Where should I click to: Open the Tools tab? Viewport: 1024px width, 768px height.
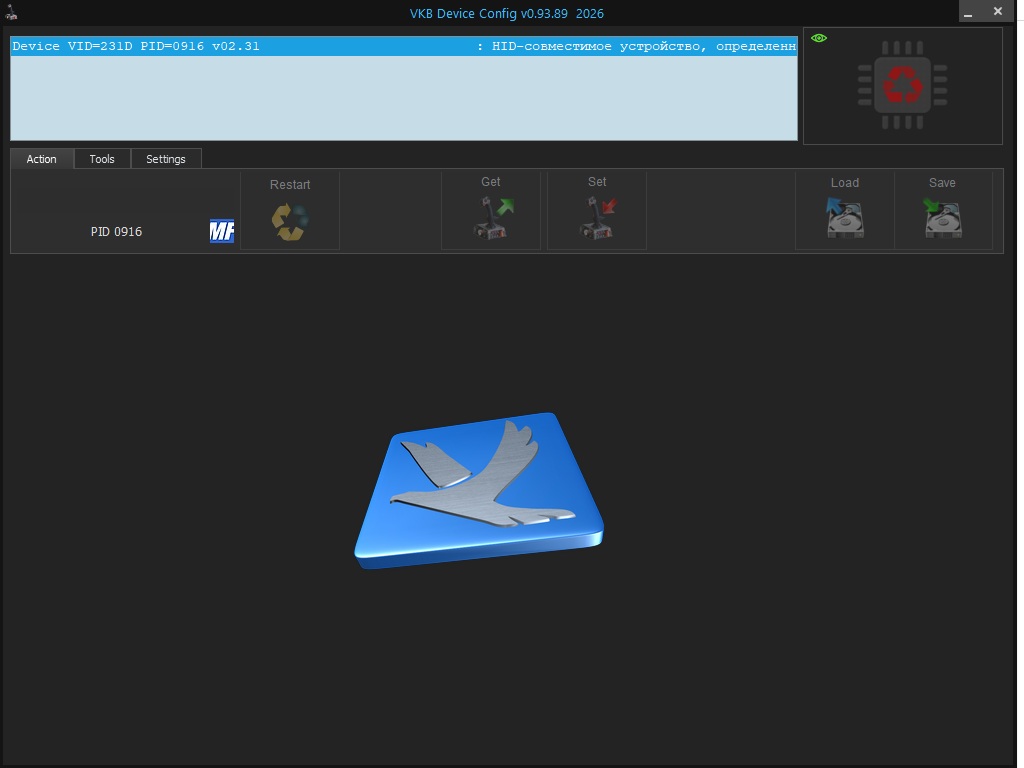102,159
